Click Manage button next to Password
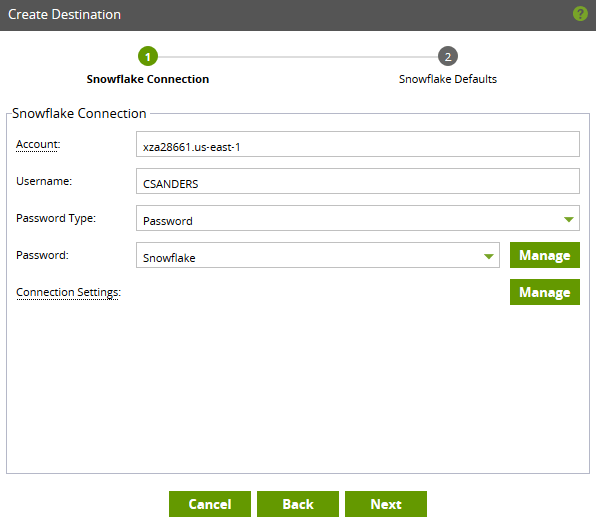Viewport: 596px width, 526px height. tap(545, 255)
